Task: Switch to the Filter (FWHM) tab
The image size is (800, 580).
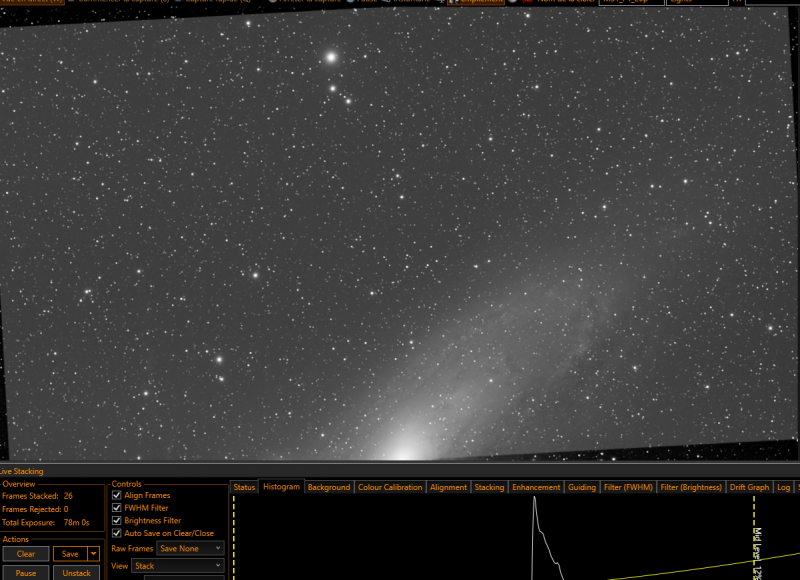Action: pyautogui.click(x=628, y=487)
